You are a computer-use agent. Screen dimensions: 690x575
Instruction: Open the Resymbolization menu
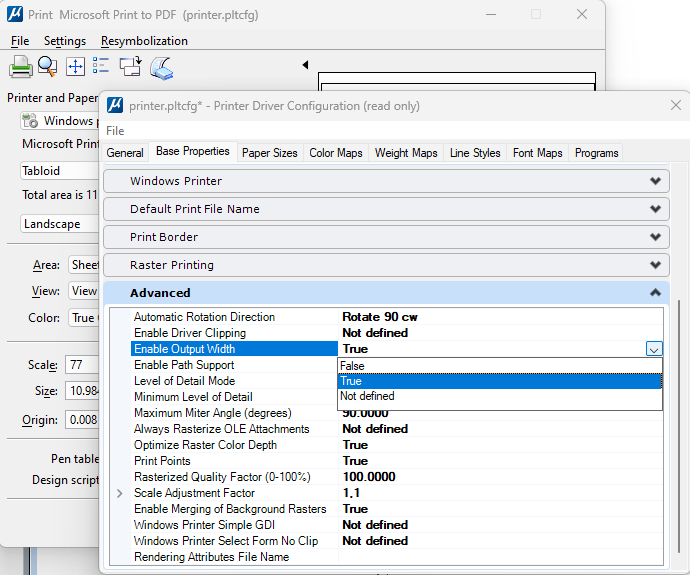click(x=144, y=41)
